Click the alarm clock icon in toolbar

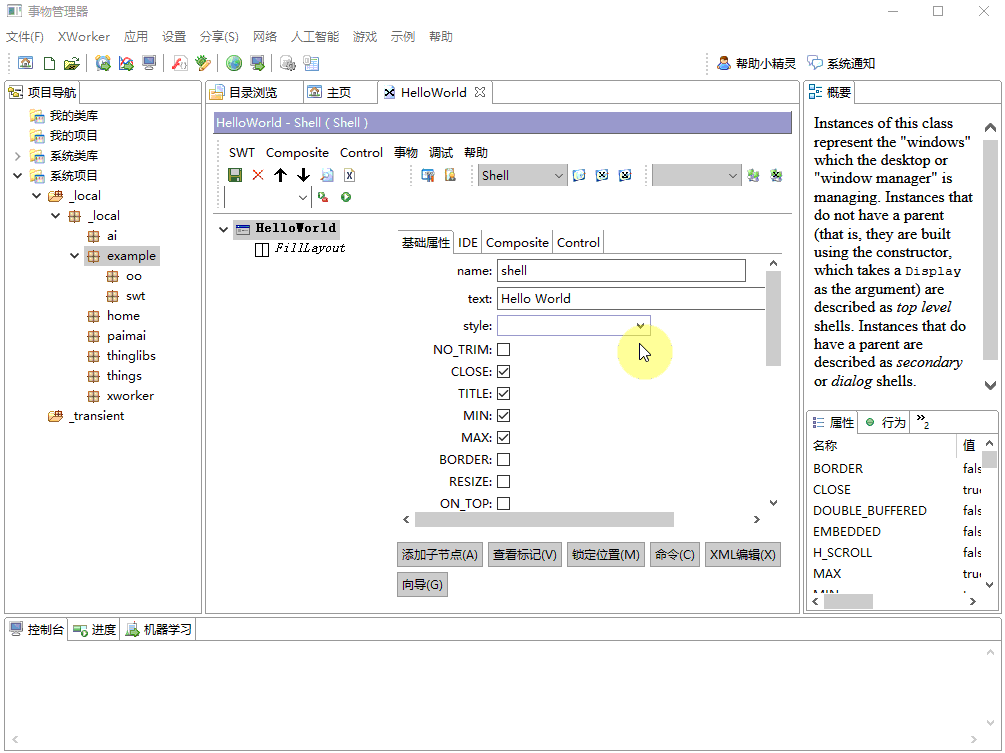[x=103, y=63]
